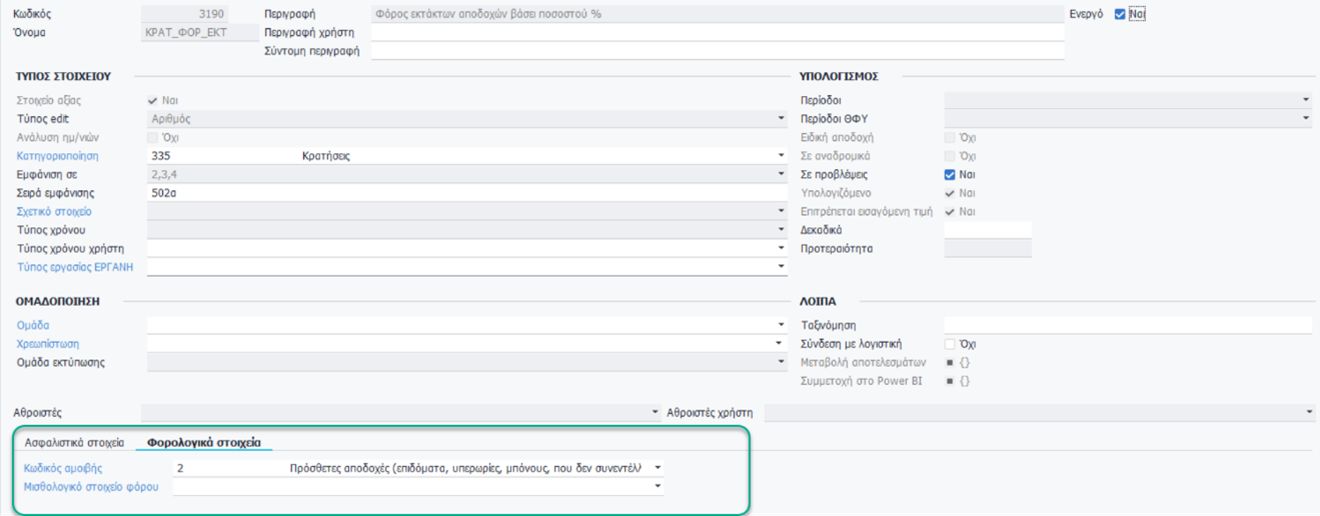This screenshot has height=516, width=1320.
Task: Switch to the Ασφαλιστικά στοιχεία tab
Action: coord(75,441)
